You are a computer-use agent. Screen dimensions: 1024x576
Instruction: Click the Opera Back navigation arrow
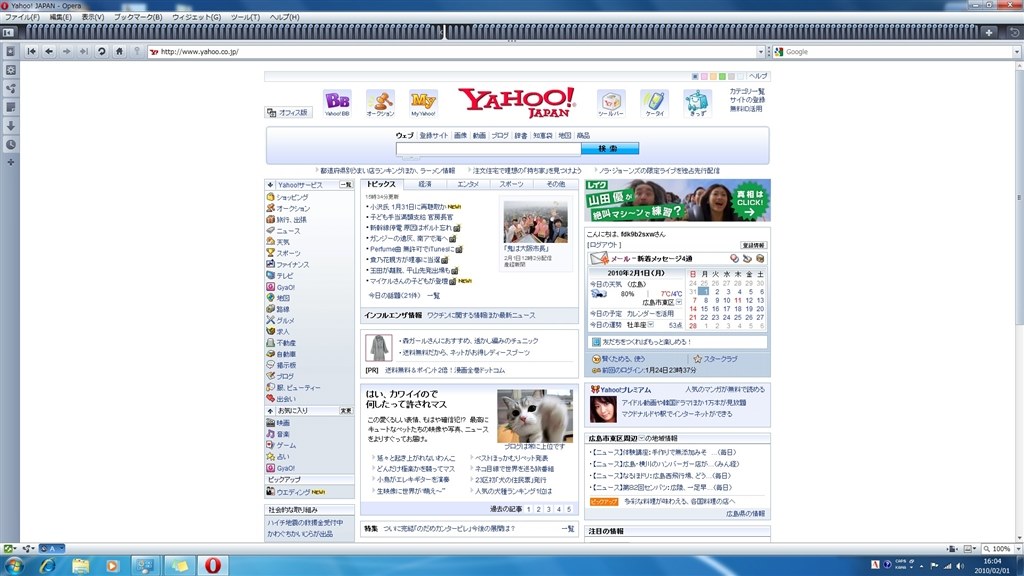49,52
